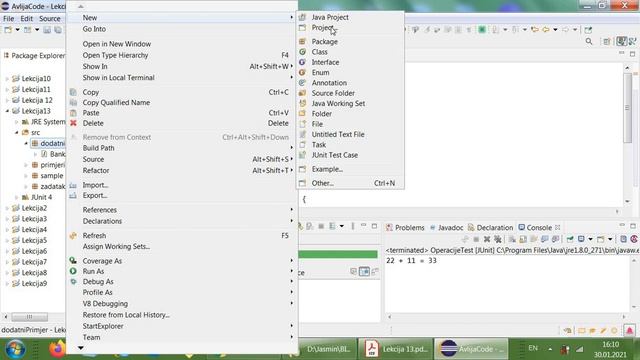Click the Source Folder icon

coord(302,93)
